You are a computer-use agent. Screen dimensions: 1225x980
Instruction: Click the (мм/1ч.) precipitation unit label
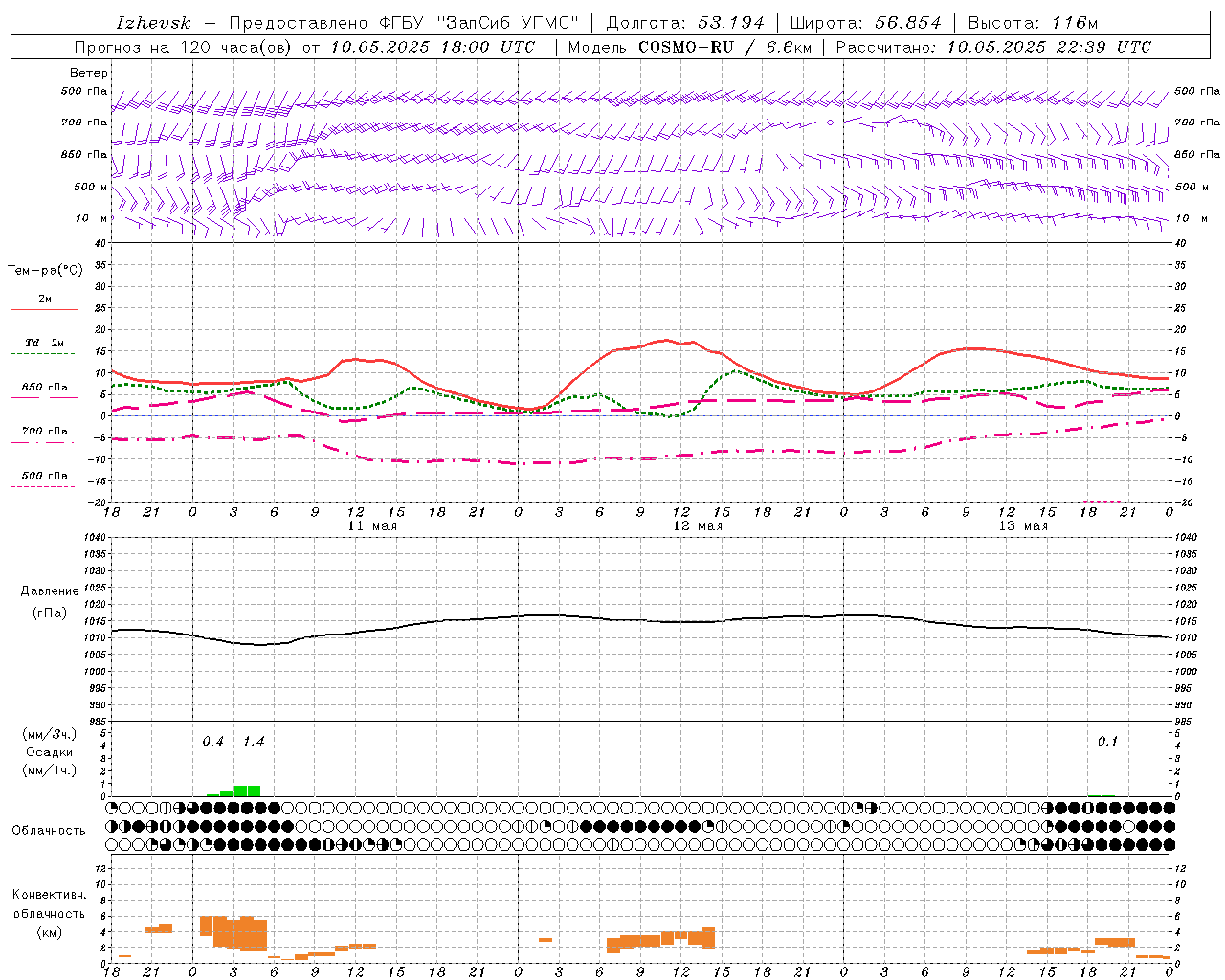click(x=50, y=770)
